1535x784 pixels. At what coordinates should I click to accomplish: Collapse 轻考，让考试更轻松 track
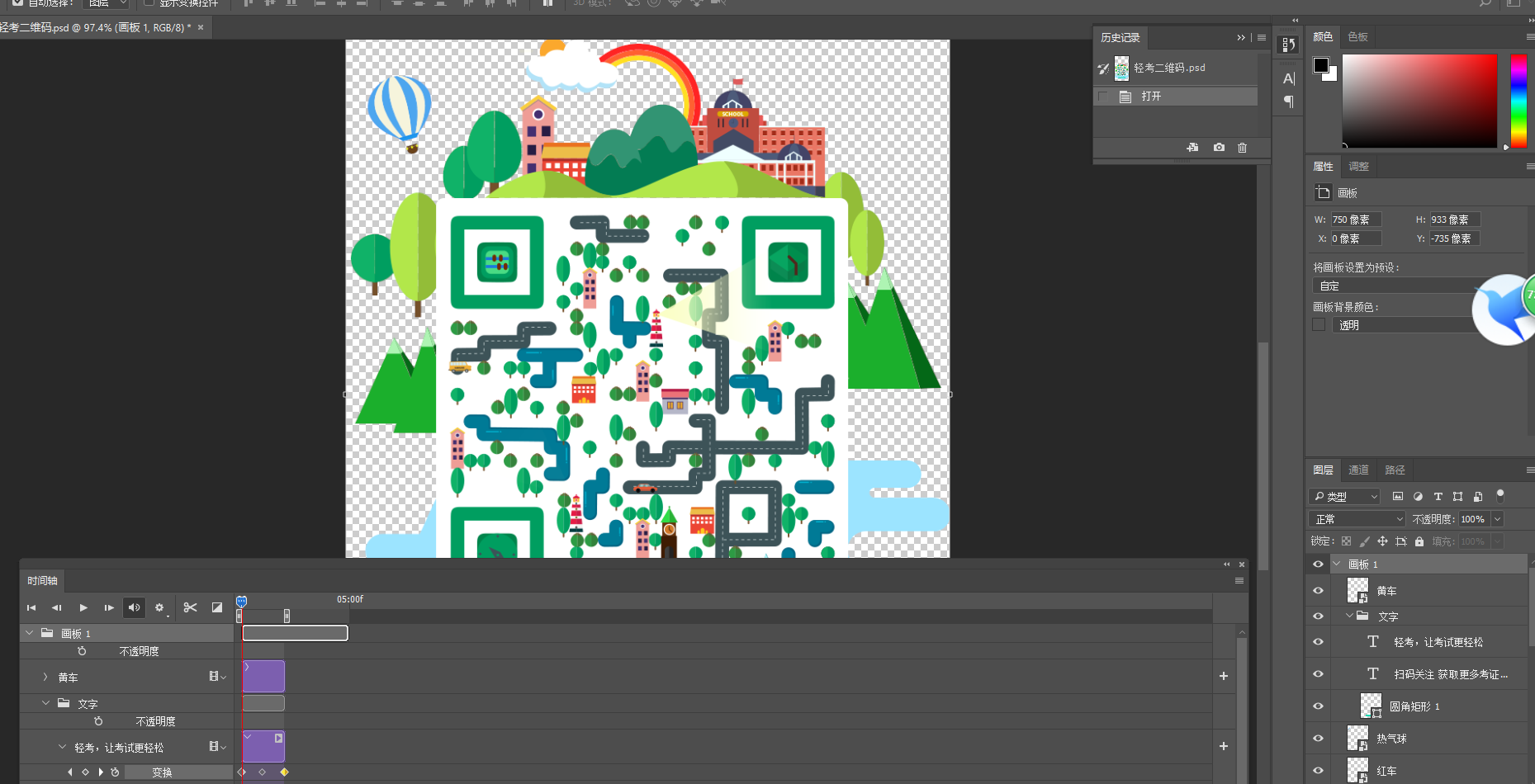(62, 747)
